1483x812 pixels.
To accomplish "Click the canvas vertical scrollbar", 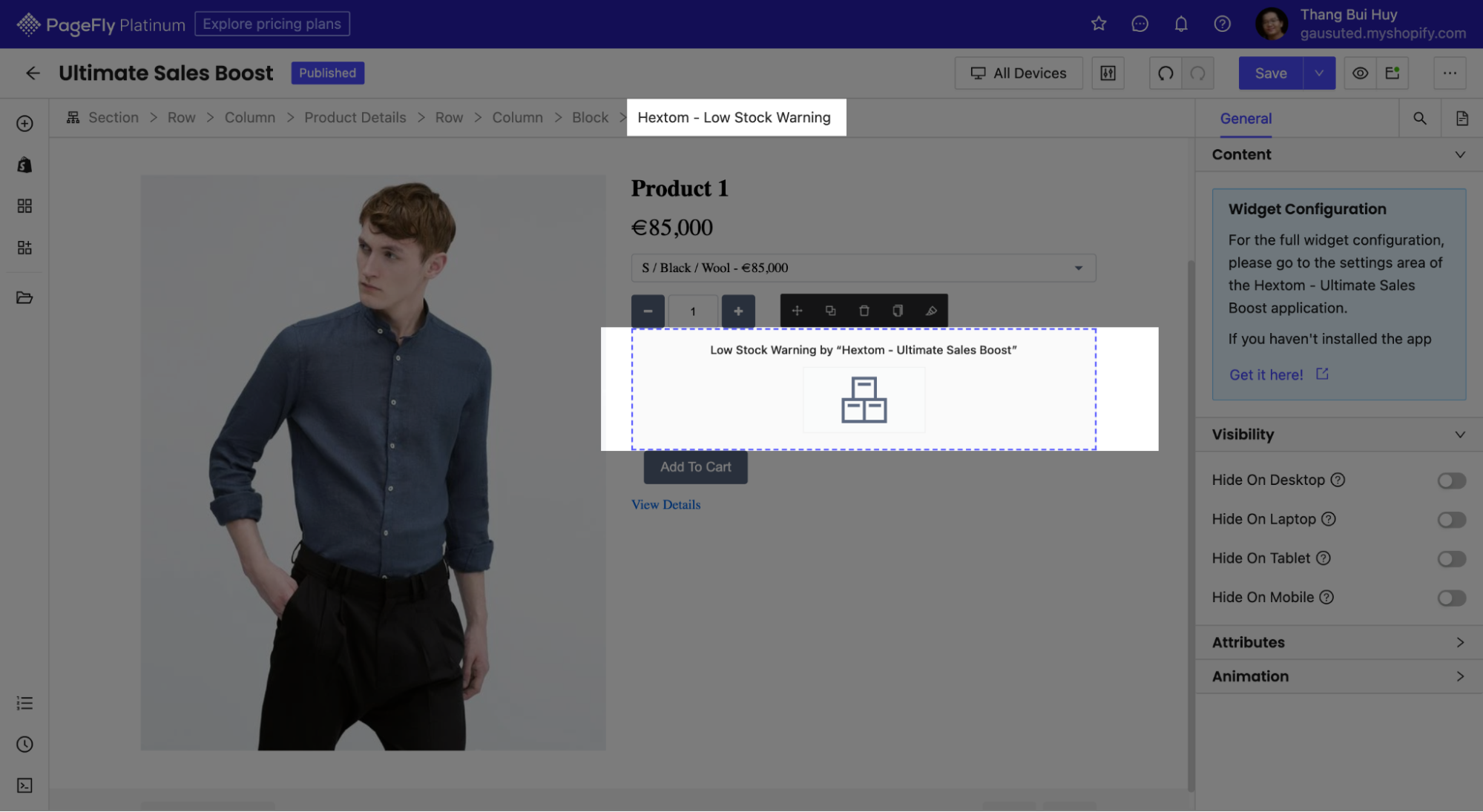I will coord(1191,526).
